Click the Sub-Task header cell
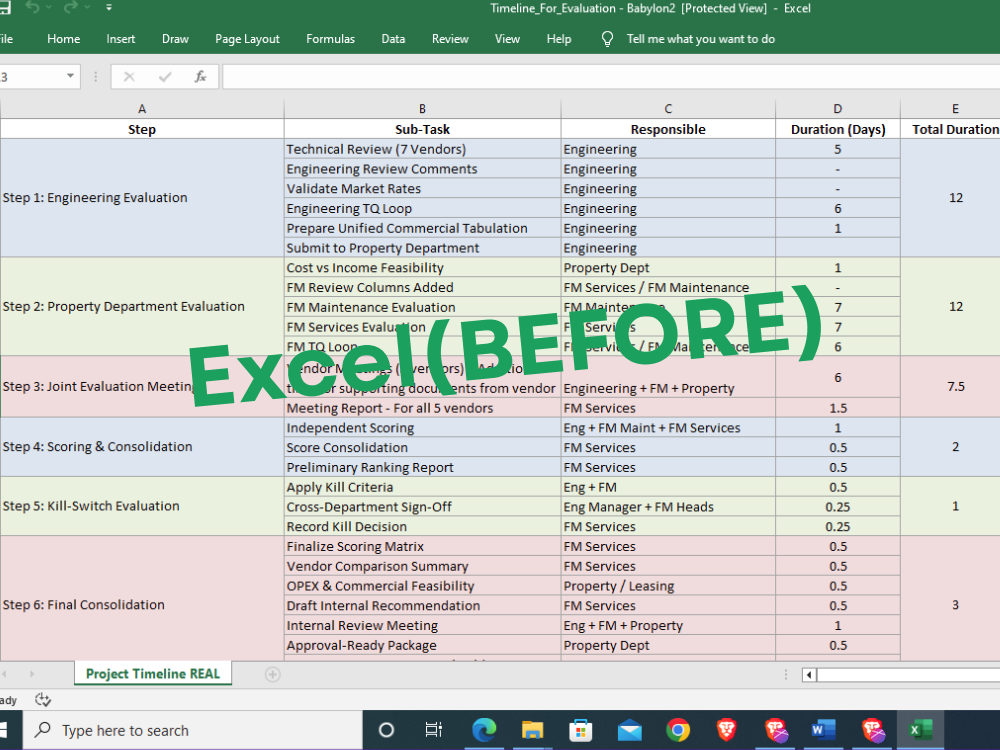This screenshot has height=750, width=1000. coord(422,129)
